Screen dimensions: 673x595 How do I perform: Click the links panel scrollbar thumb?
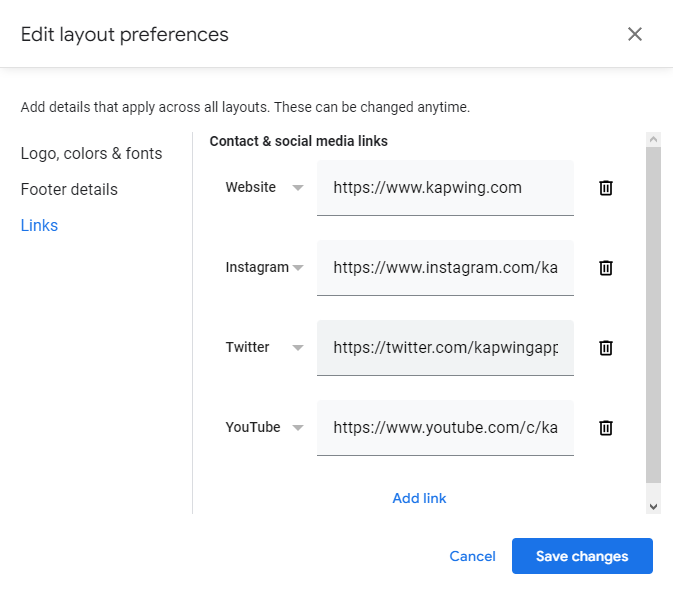pyautogui.click(x=653, y=315)
